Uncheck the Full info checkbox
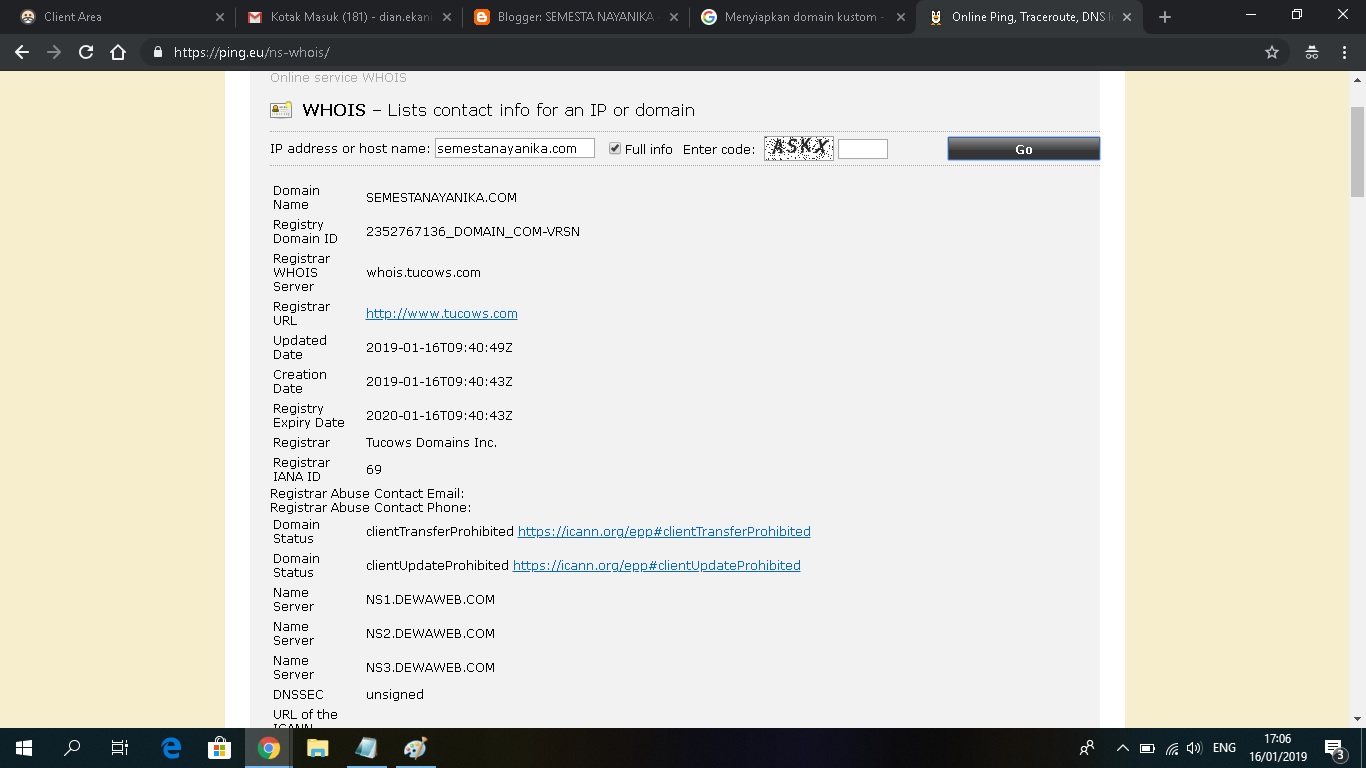 (x=615, y=148)
